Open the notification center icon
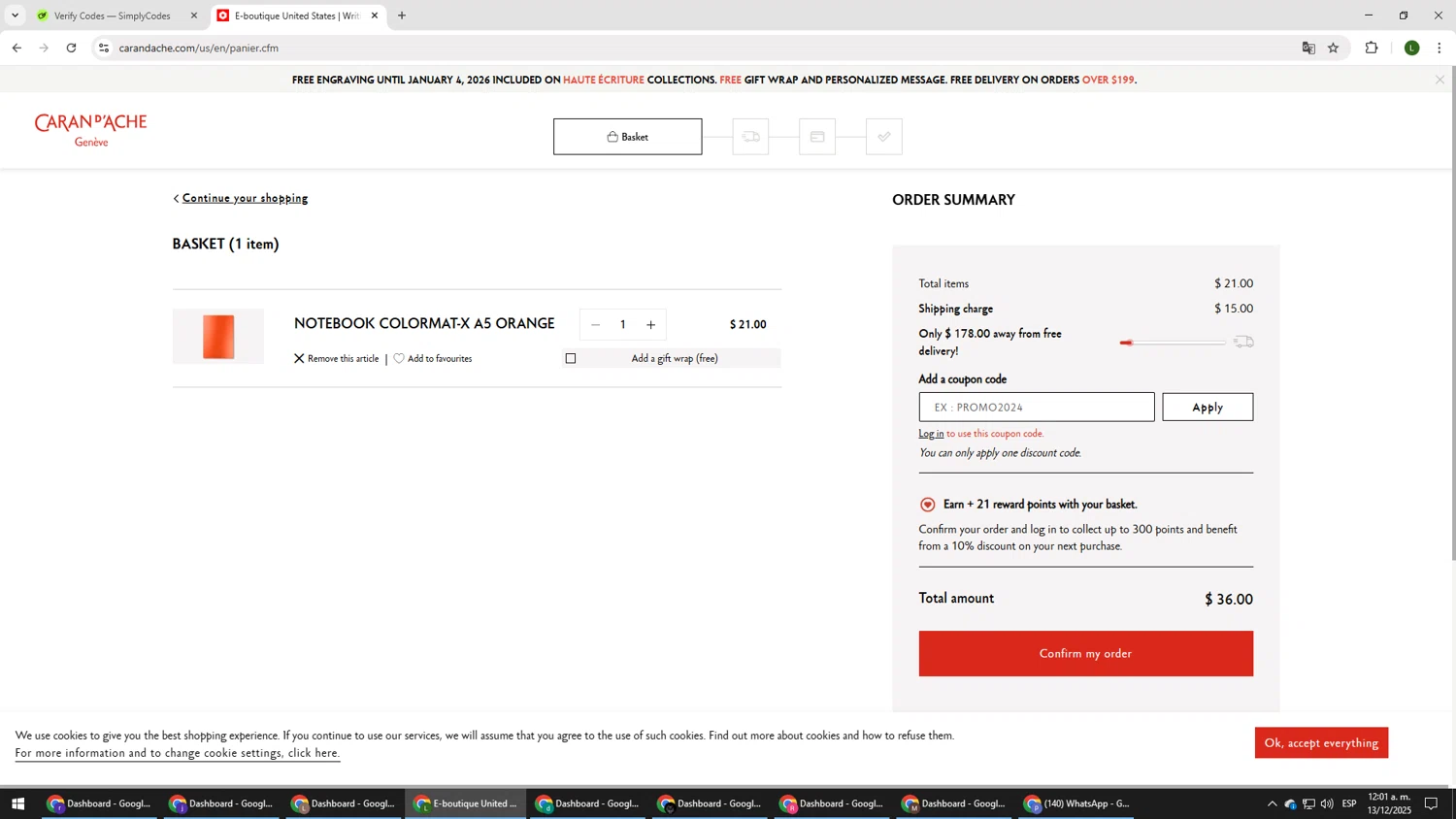Viewport: 1456px width, 819px height. (x=1431, y=803)
